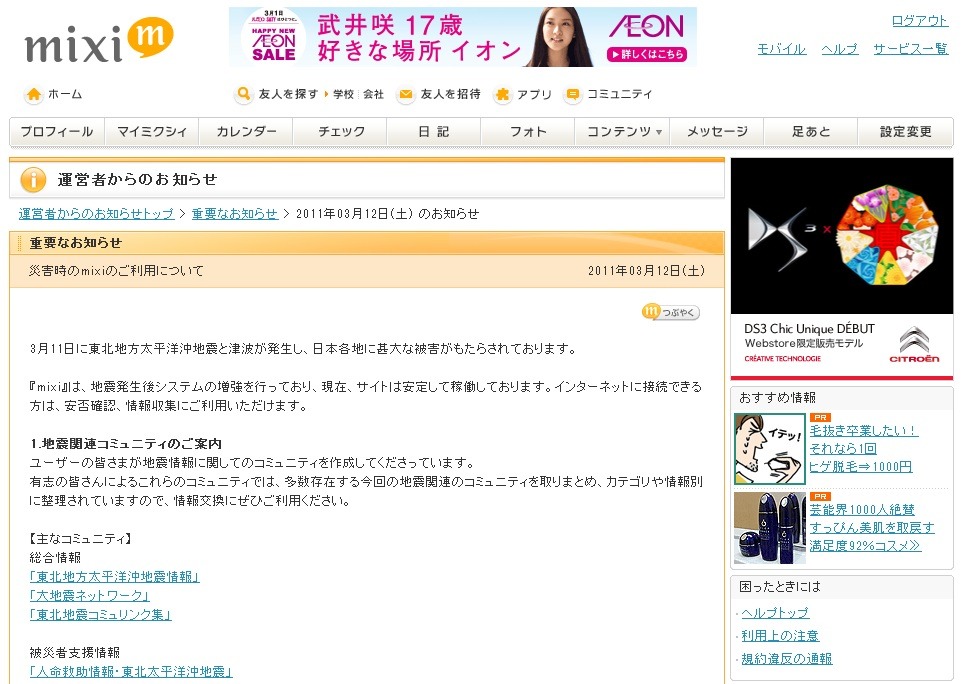Open 大地震ネットワーク community link
Viewport: 963px width, 684px height.
[90, 596]
